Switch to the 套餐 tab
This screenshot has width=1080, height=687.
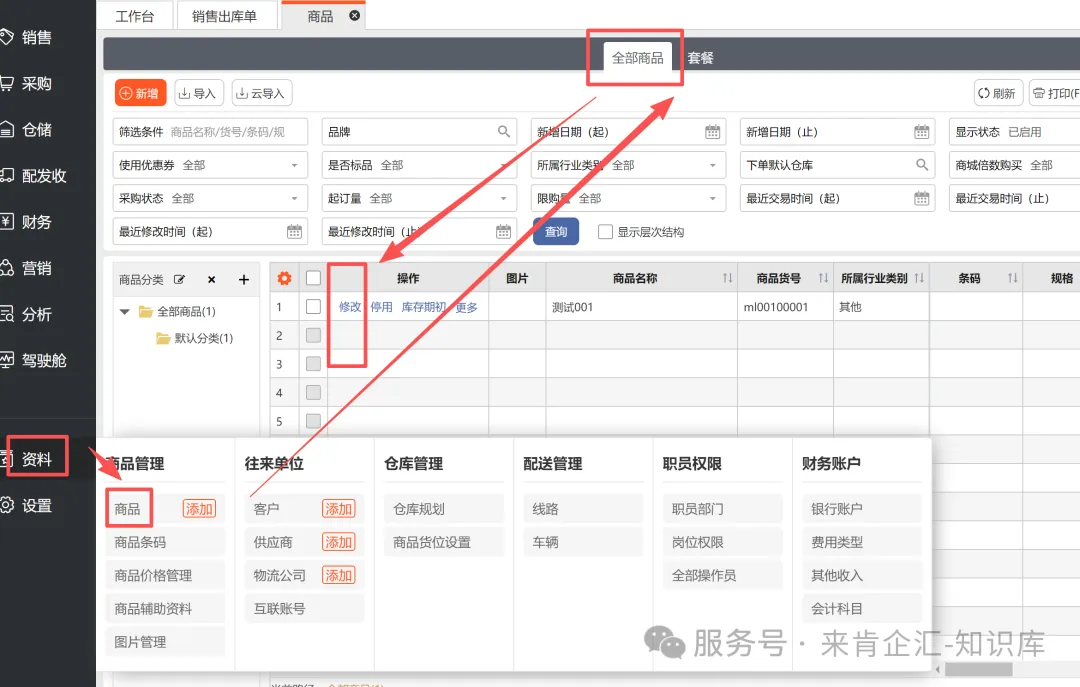(700, 58)
